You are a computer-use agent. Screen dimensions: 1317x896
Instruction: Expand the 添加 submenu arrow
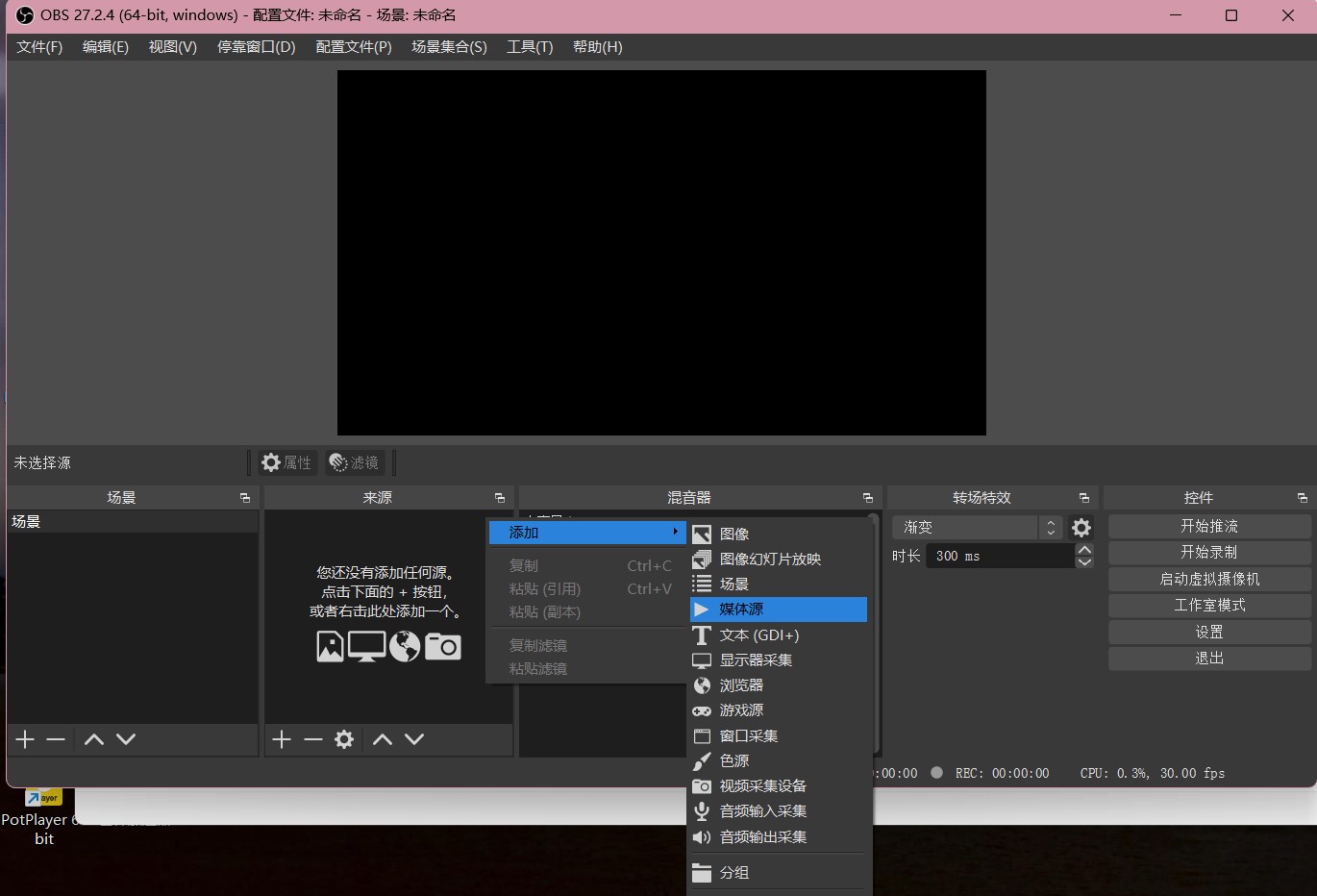676,532
